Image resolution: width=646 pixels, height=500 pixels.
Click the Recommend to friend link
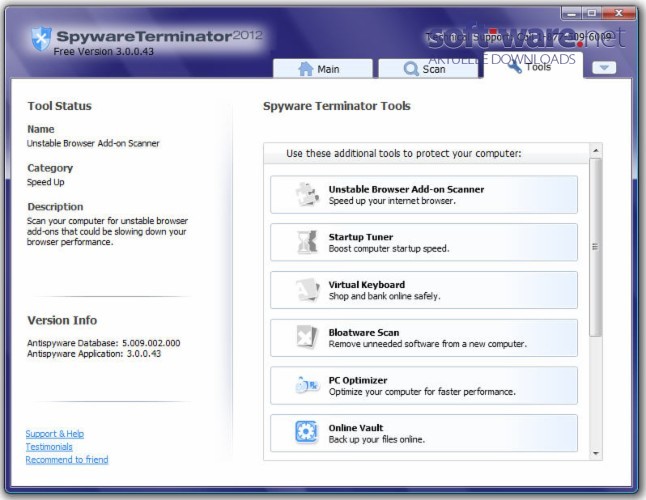[67, 460]
